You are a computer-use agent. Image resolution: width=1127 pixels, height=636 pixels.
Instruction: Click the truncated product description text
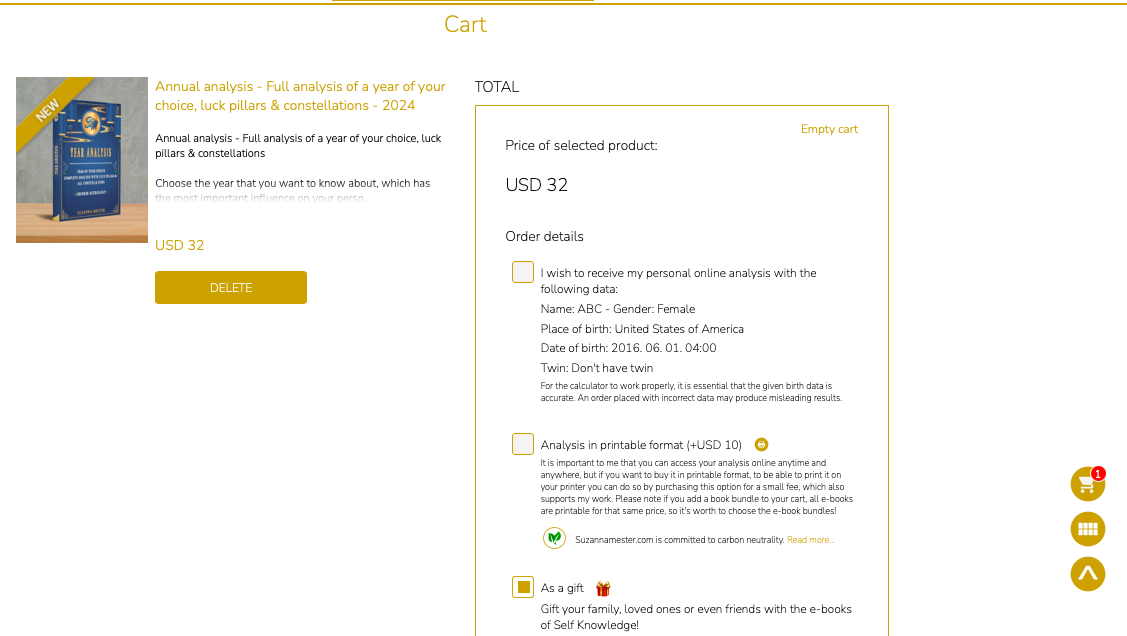(292, 190)
